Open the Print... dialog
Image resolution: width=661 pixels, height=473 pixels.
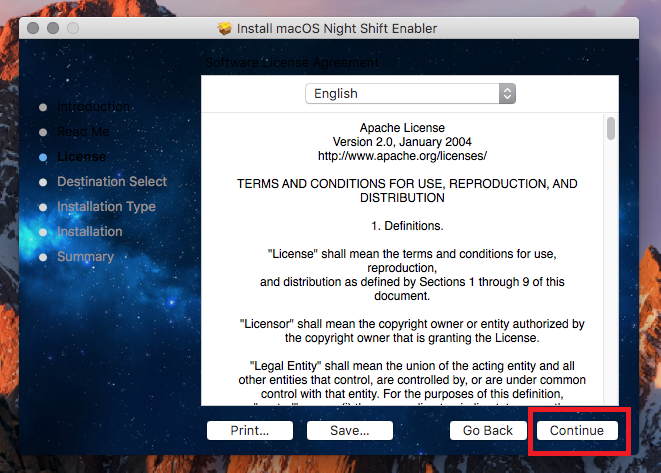point(250,430)
